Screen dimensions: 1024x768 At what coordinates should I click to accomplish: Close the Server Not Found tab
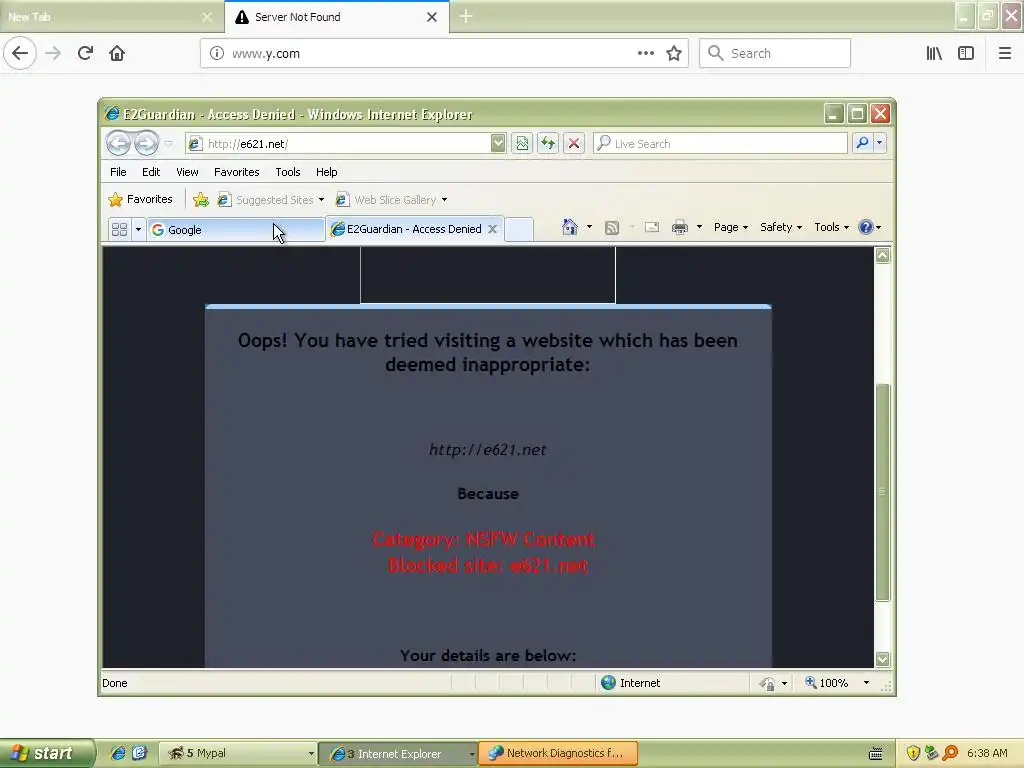pyautogui.click(x=432, y=17)
